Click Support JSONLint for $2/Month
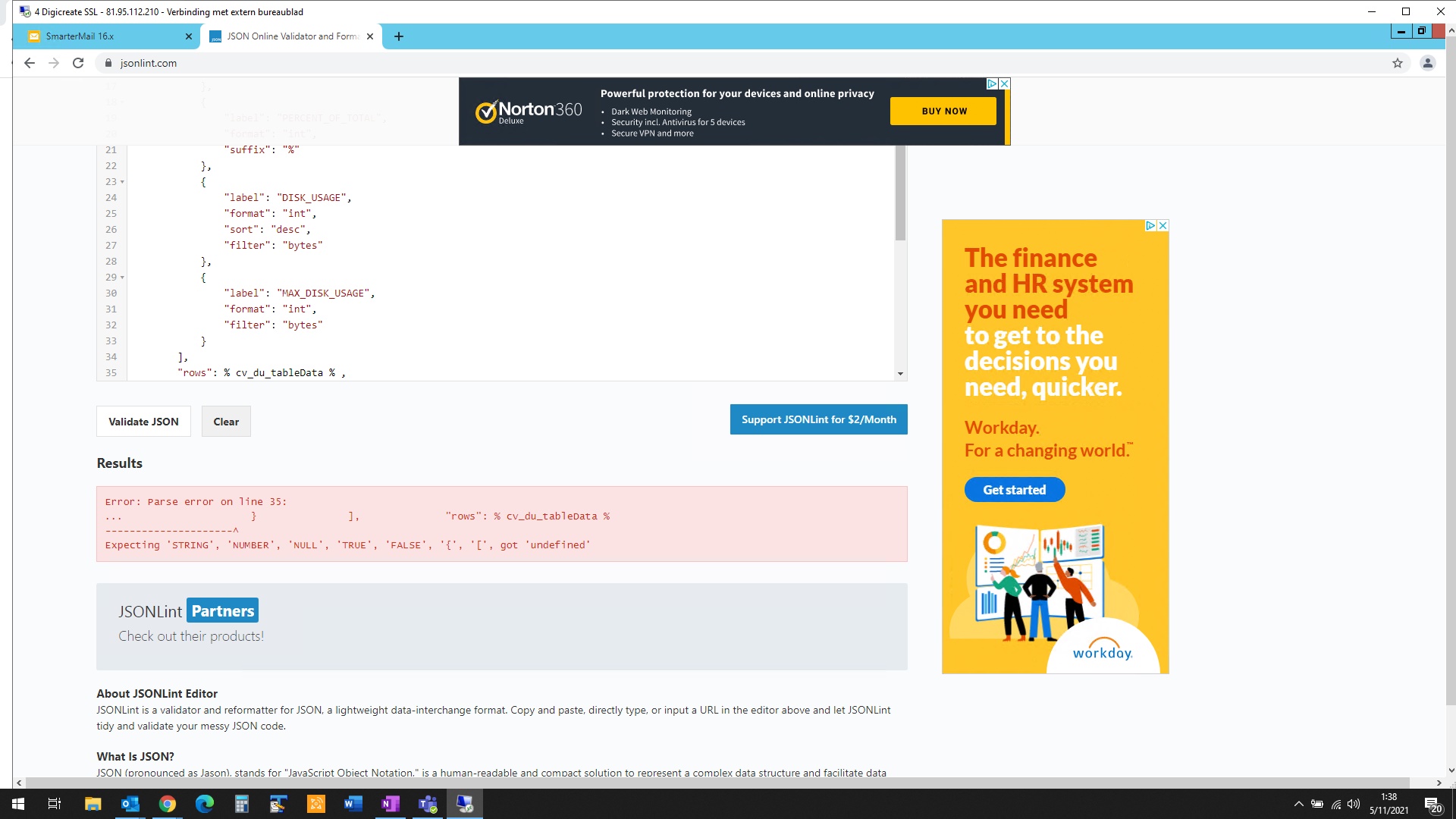The height and width of the screenshot is (819, 1456). tap(818, 419)
